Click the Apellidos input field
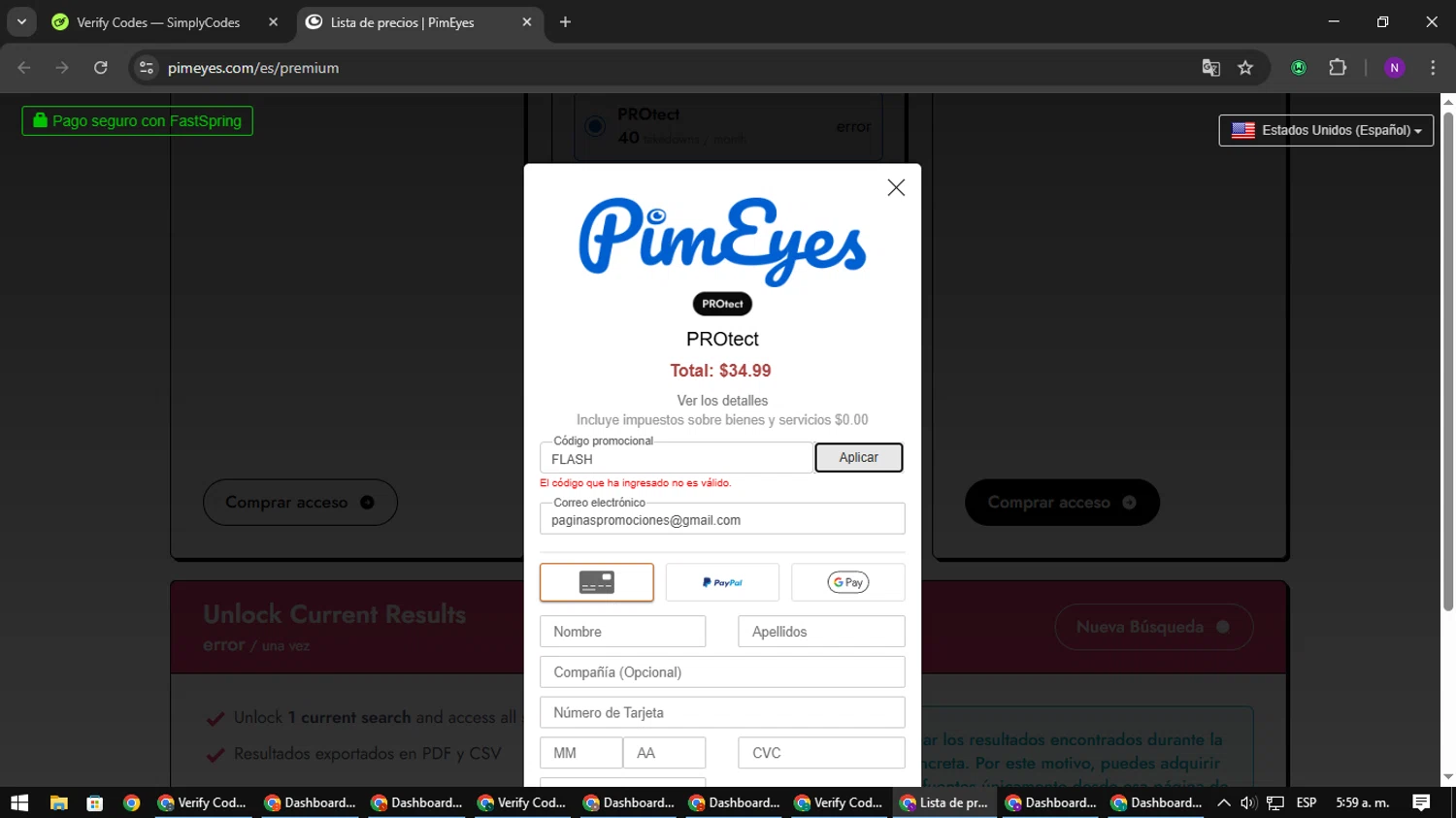This screenshot has width=1456, height=818. tap(821, 632)
